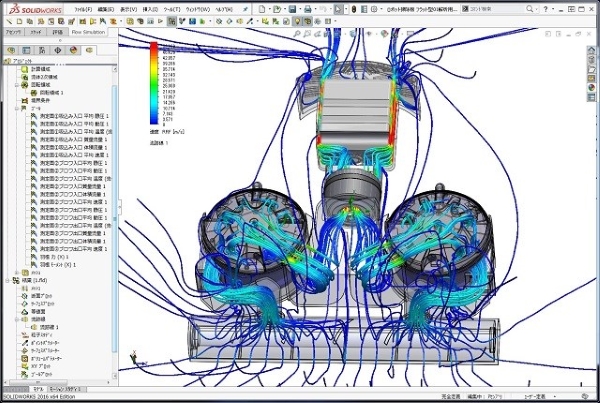
Task: Open the 挿入(I) menu
Action: point(150,9)
